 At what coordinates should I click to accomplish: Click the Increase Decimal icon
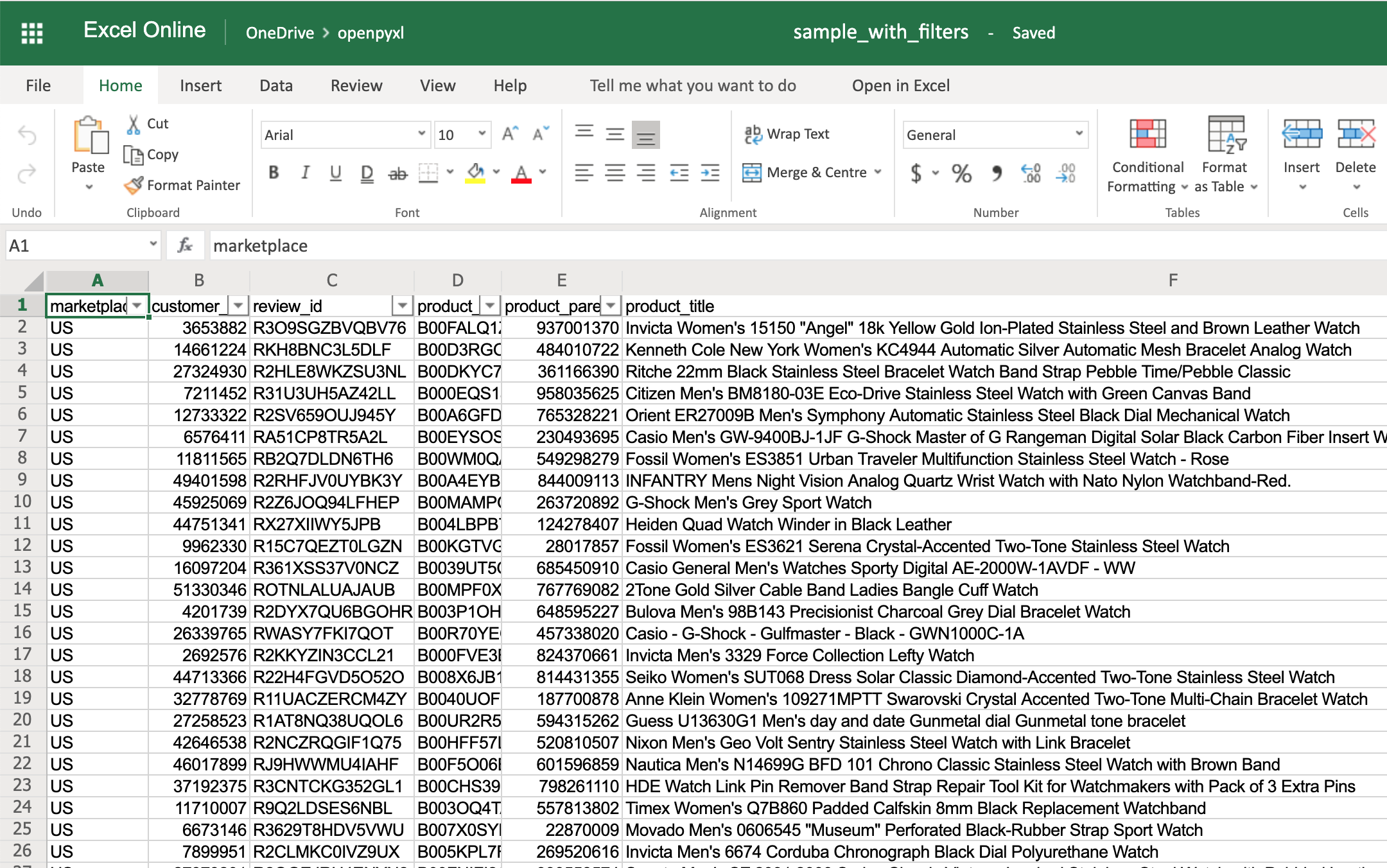1031,173
